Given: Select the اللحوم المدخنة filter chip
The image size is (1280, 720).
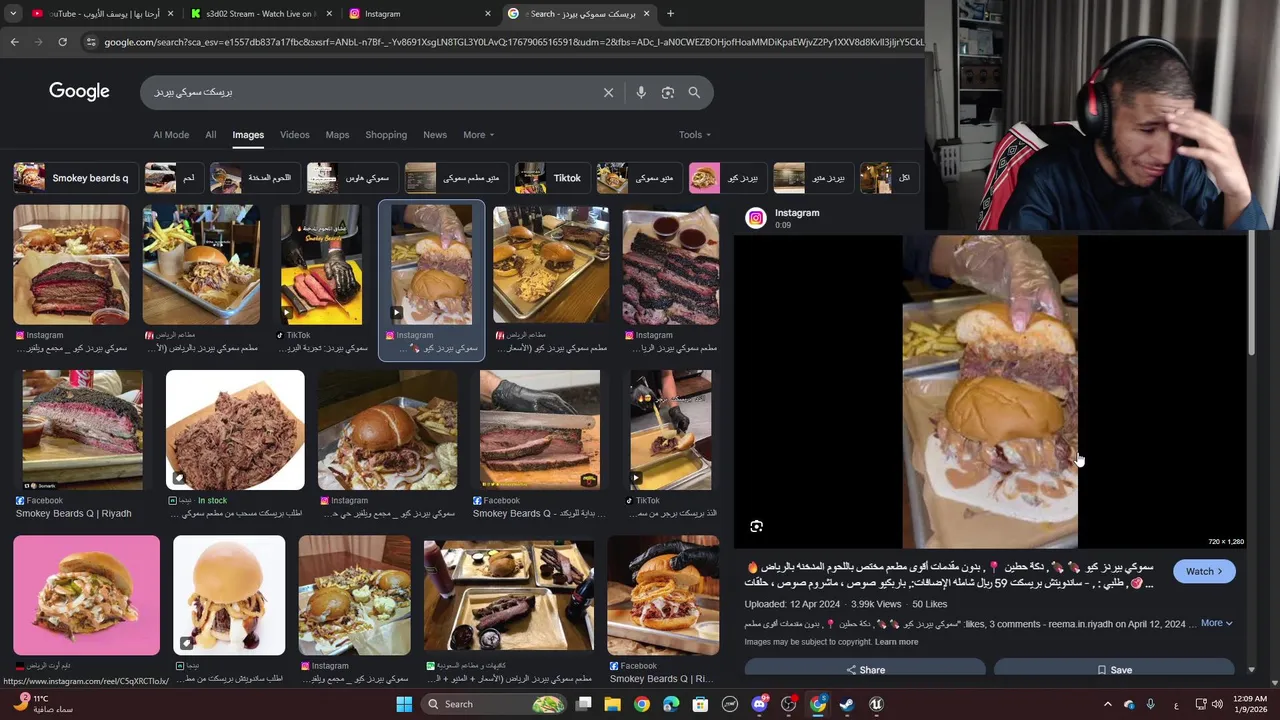Looking at the screenshot, I should [254, 178].
